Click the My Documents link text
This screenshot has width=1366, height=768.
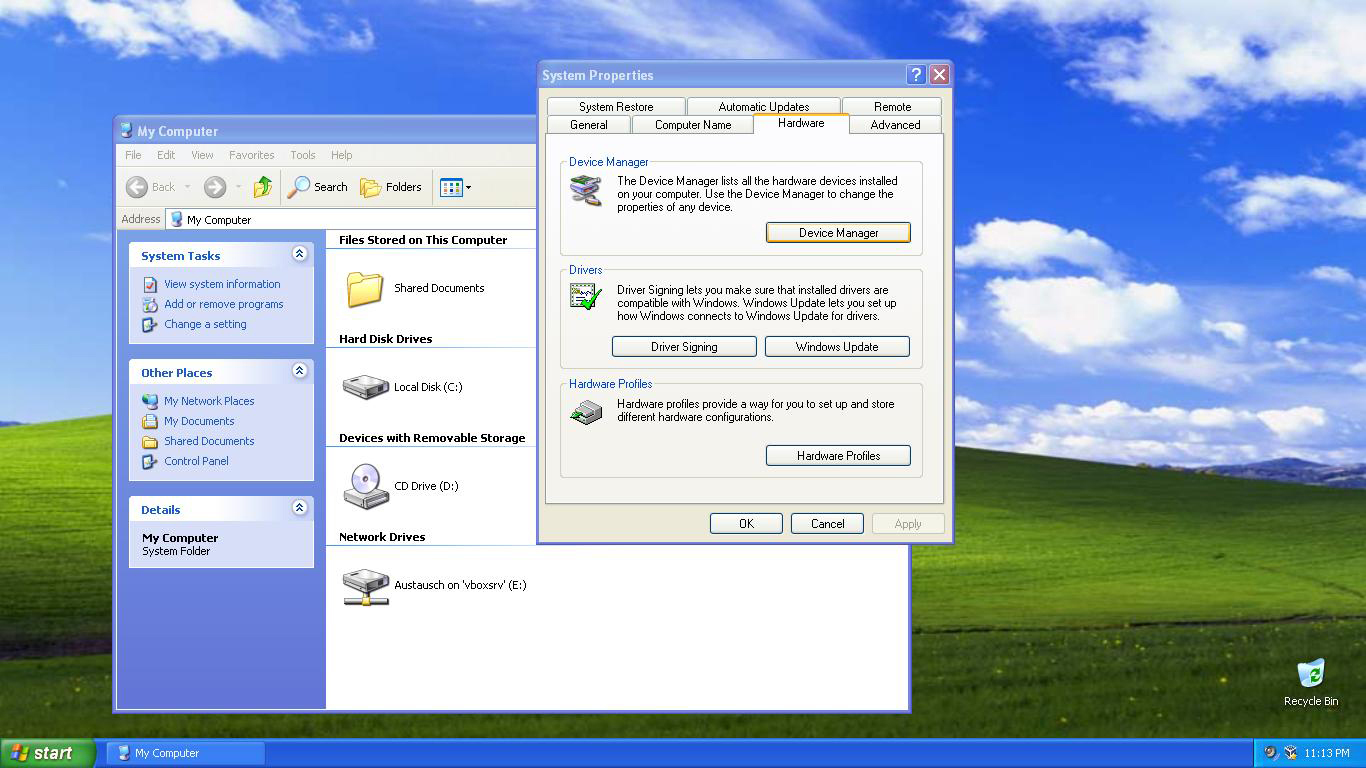pos(199,421)
